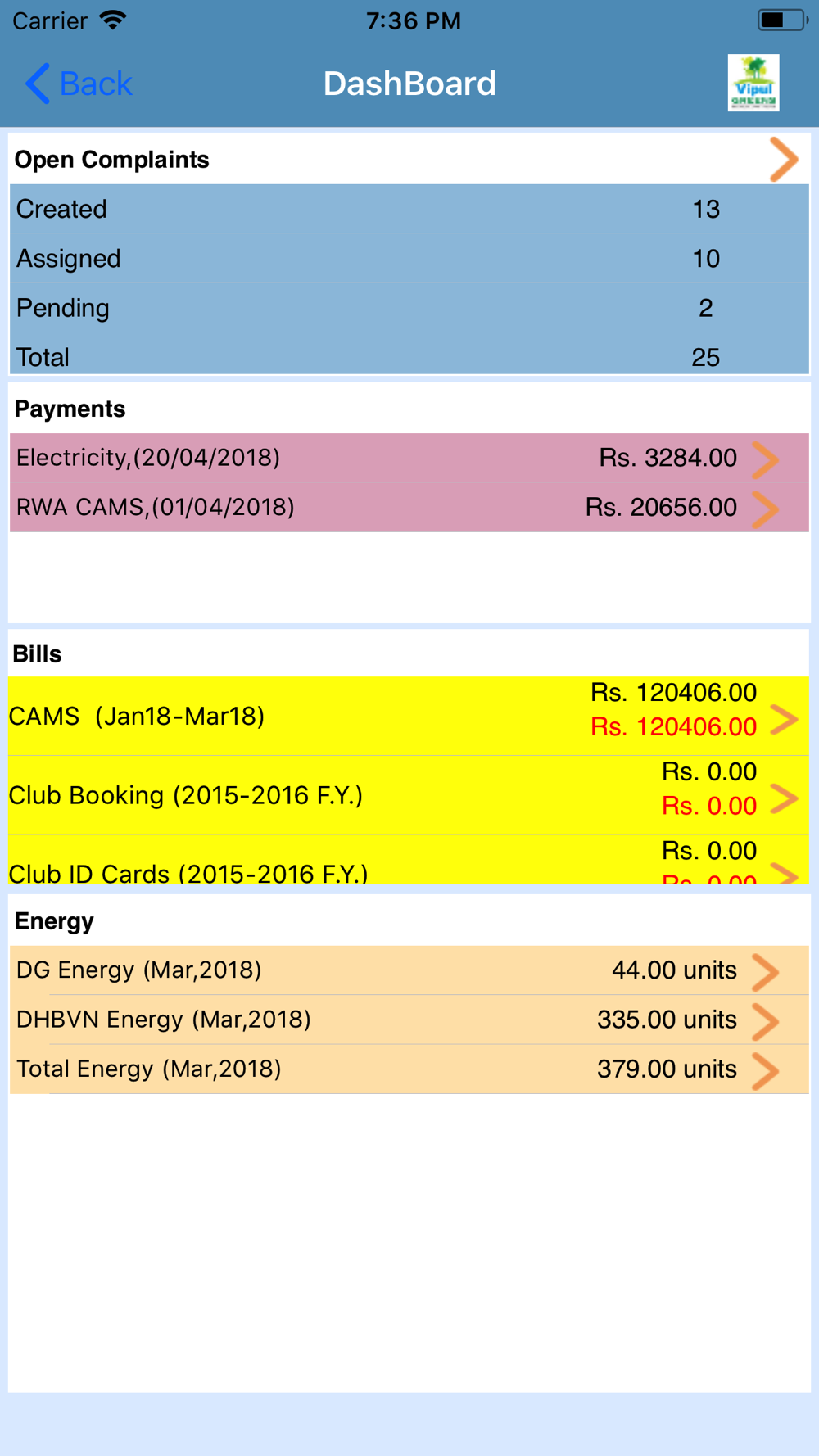Click the Total Energy (Mar,2018) label
The width and height of the screenshot is (819, 1456).
pos(149,1069)
